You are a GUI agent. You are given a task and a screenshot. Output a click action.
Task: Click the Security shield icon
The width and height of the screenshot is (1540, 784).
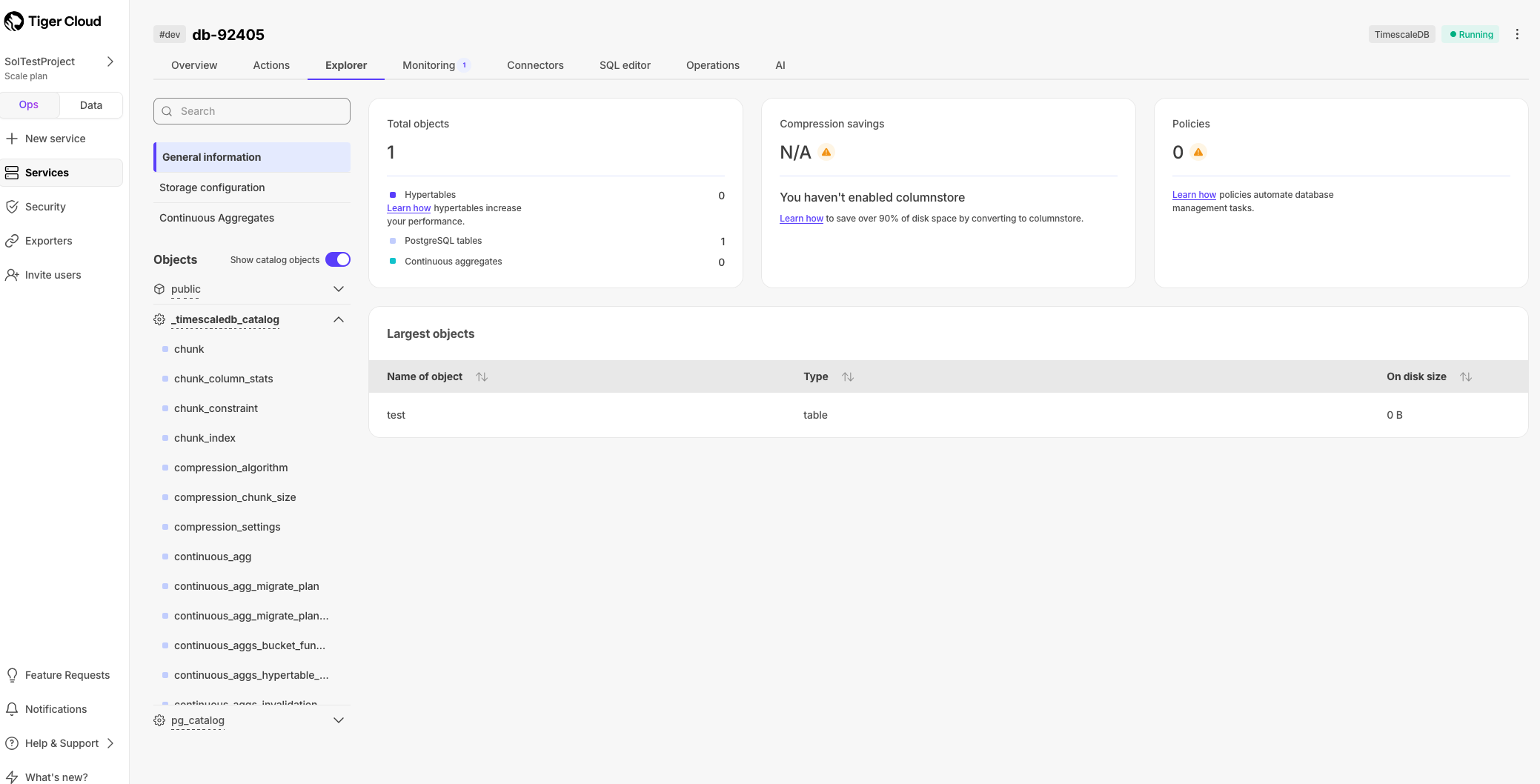tap(12, 207)
